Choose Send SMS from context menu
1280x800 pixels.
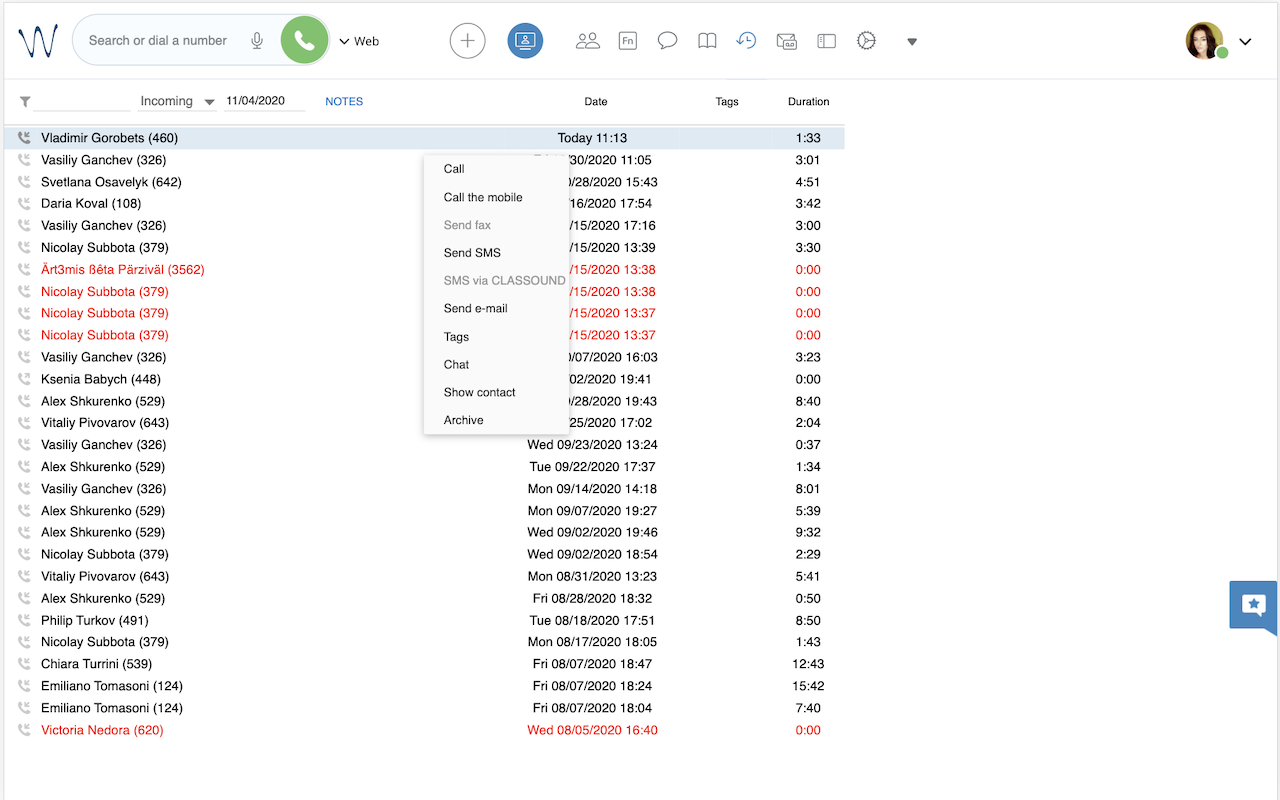(472, 253)
